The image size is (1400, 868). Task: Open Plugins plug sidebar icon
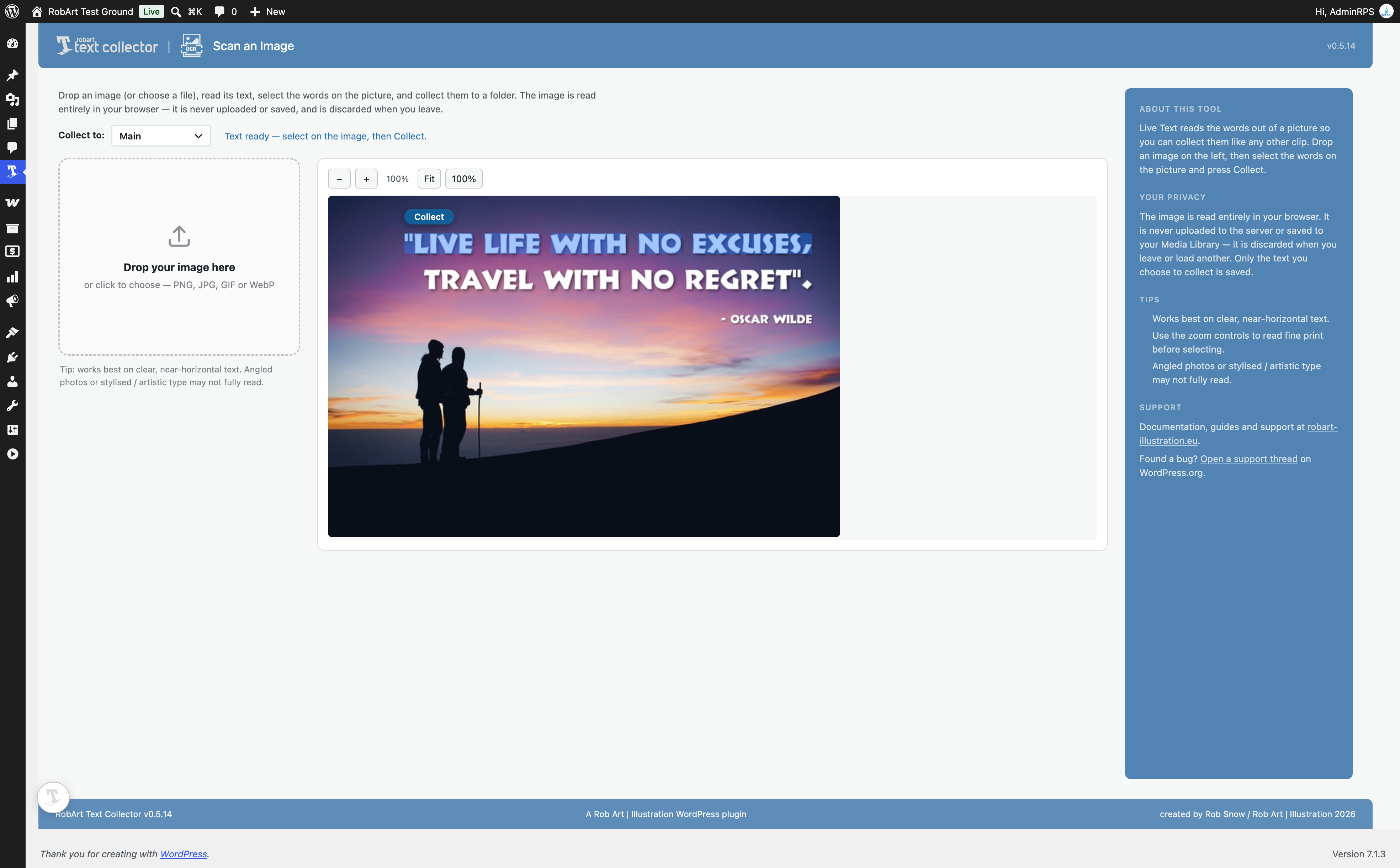(x=12, y=357)
